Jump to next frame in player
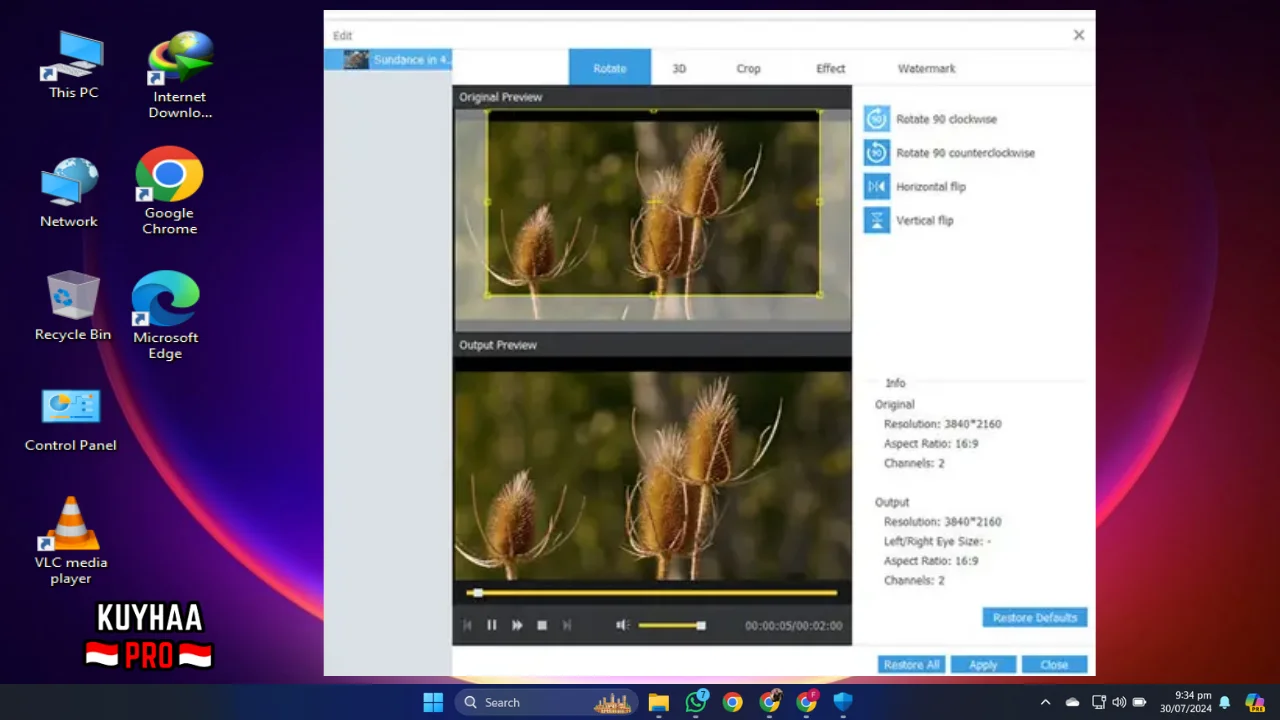This screenshot has width=1280, height=720. click(567, 625)
